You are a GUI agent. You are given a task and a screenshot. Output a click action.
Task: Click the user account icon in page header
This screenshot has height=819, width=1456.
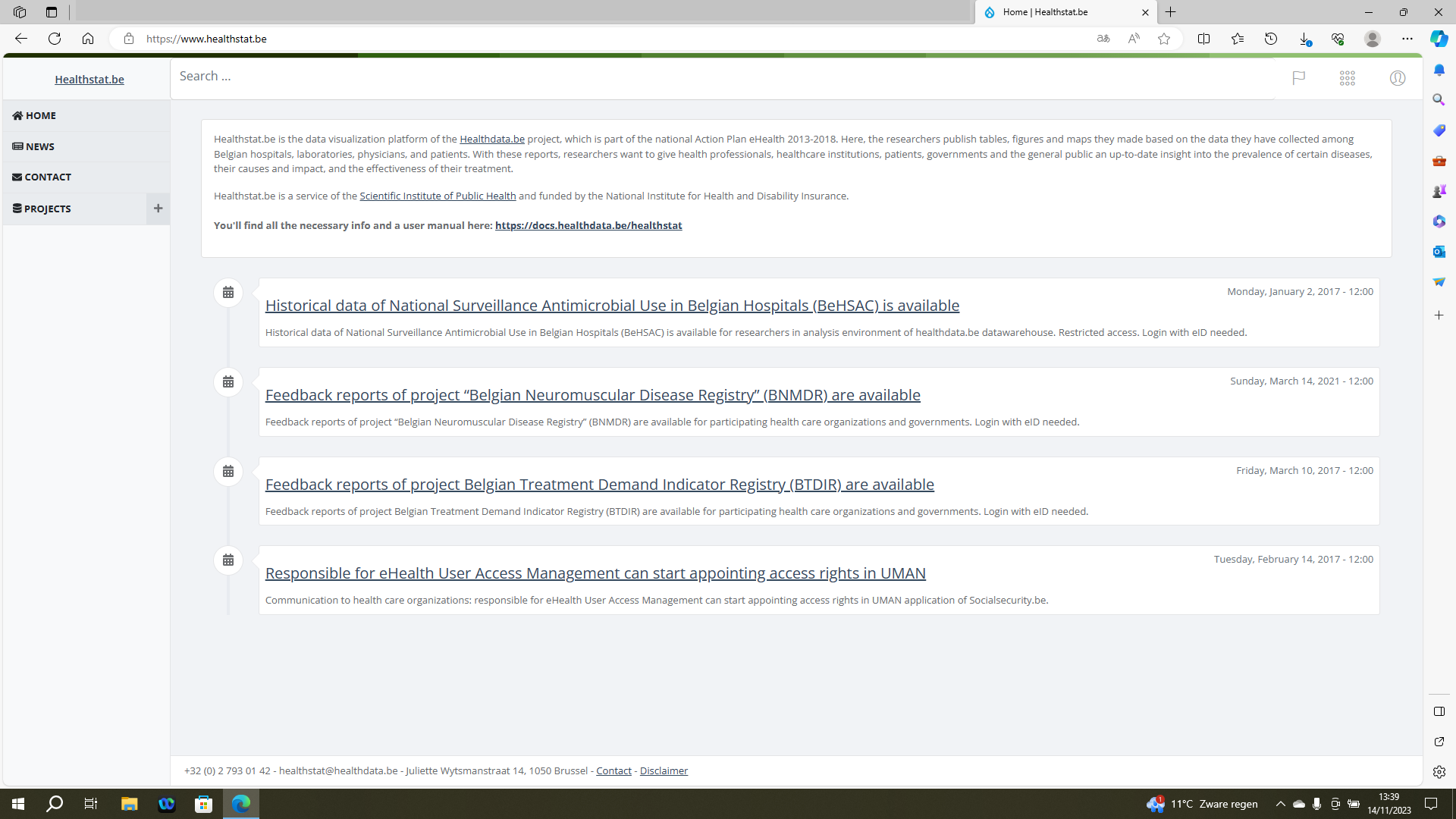(1397, 78)
